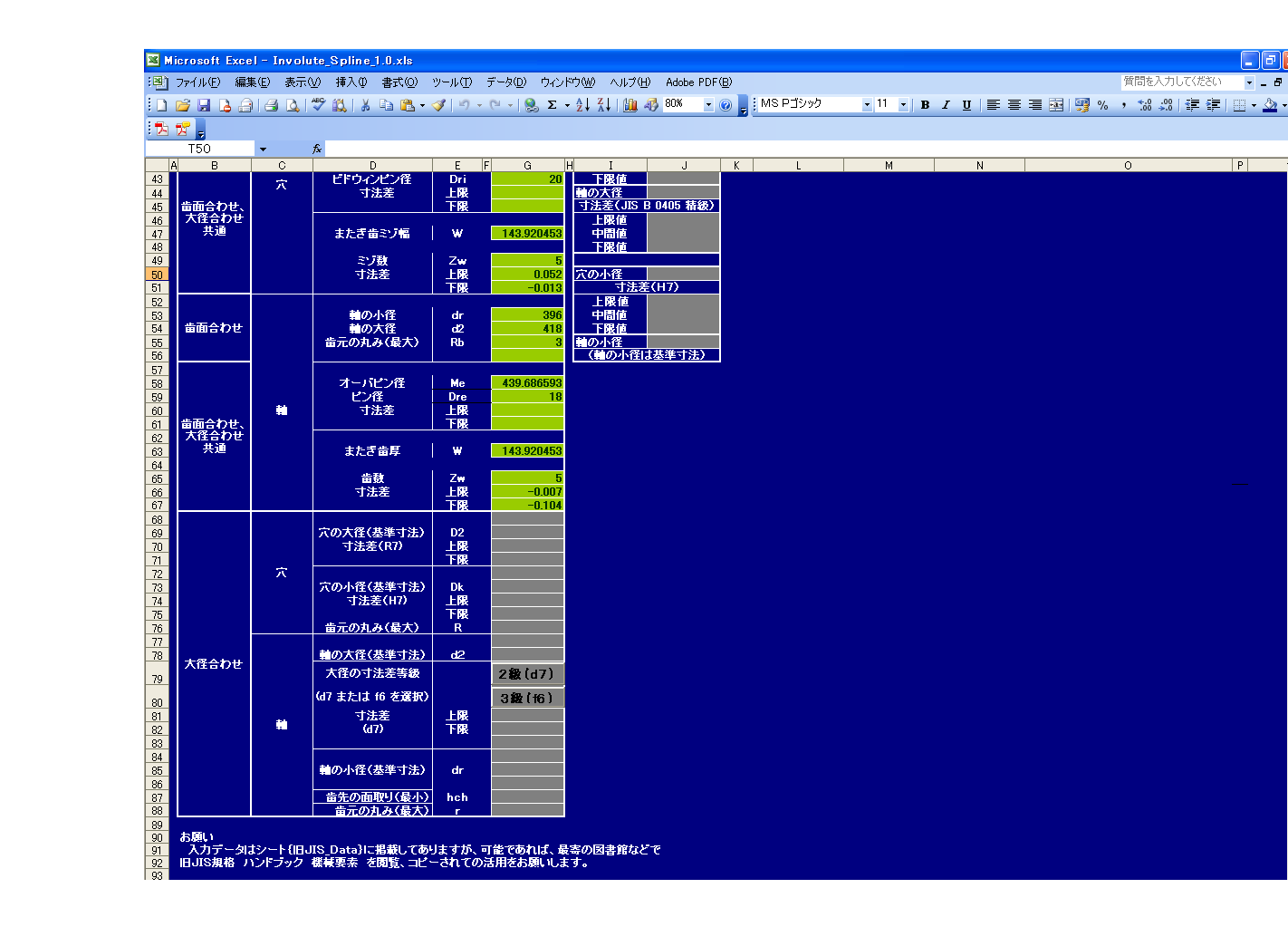Open the font size 11 dropdown
The width and height of the screenshot is (1288, 946).
pyautogui.click(x=903, y=105)
